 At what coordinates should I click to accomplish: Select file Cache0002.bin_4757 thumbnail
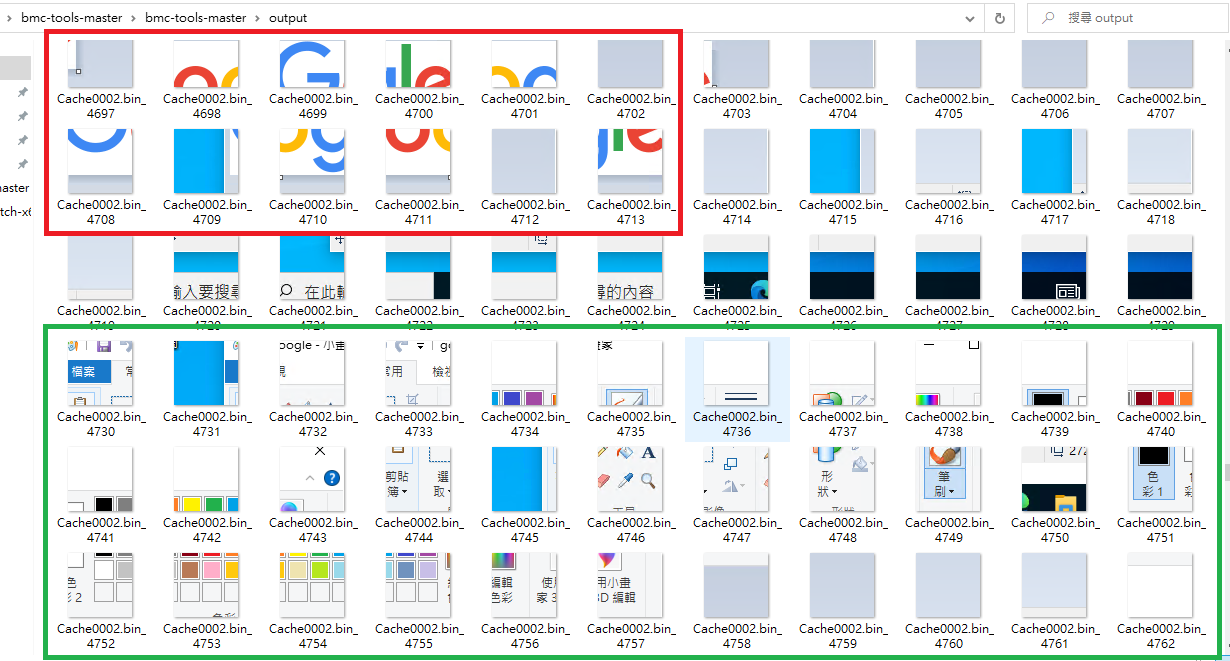[x=631, y=585]
